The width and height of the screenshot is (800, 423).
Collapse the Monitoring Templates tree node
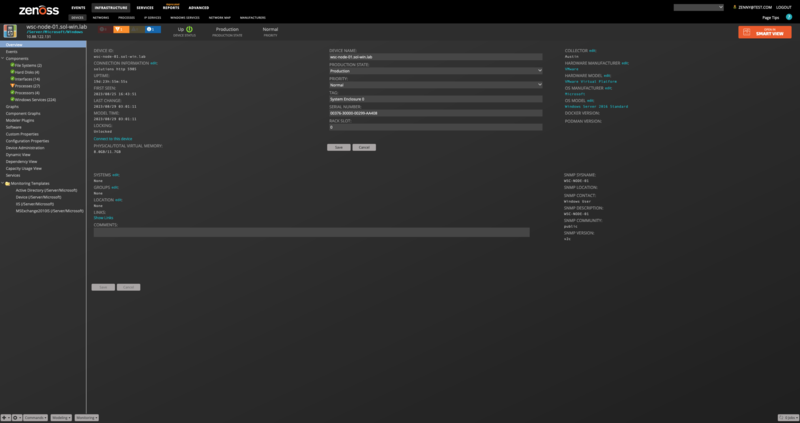click(3, 183)
